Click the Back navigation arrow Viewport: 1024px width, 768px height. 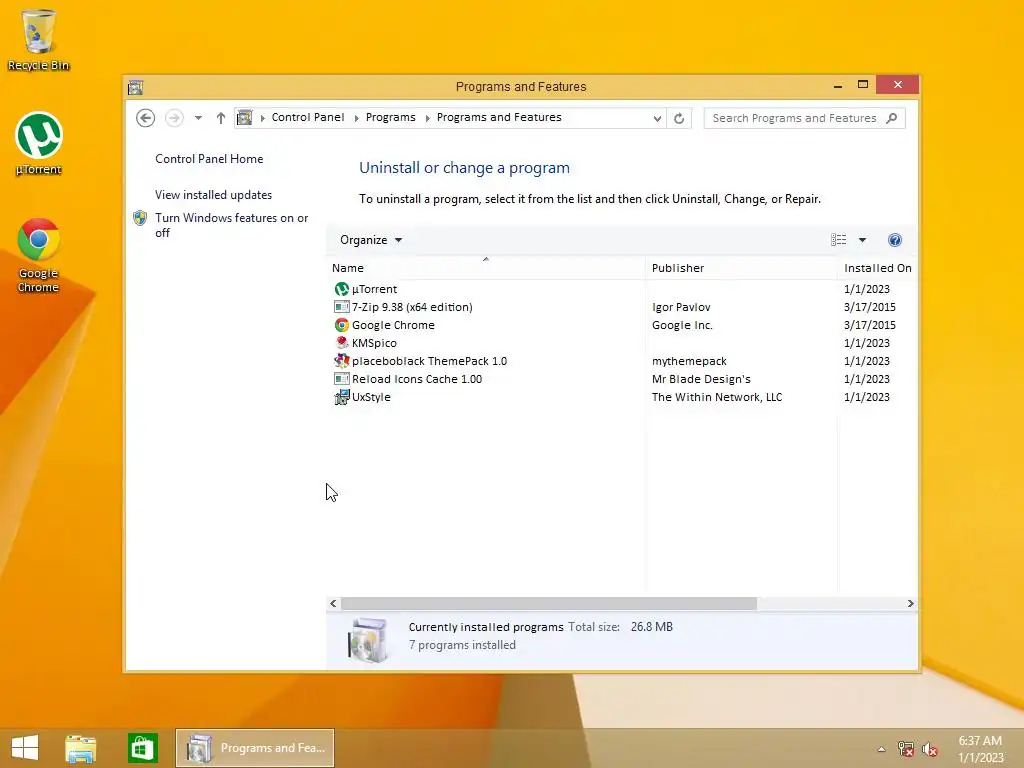[x=146, y=118]
